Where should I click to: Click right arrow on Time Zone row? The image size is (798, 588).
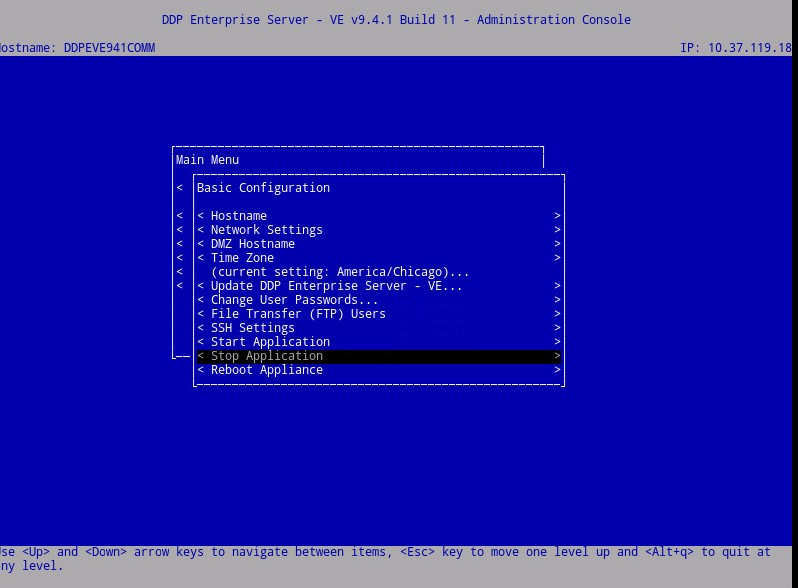557,258
